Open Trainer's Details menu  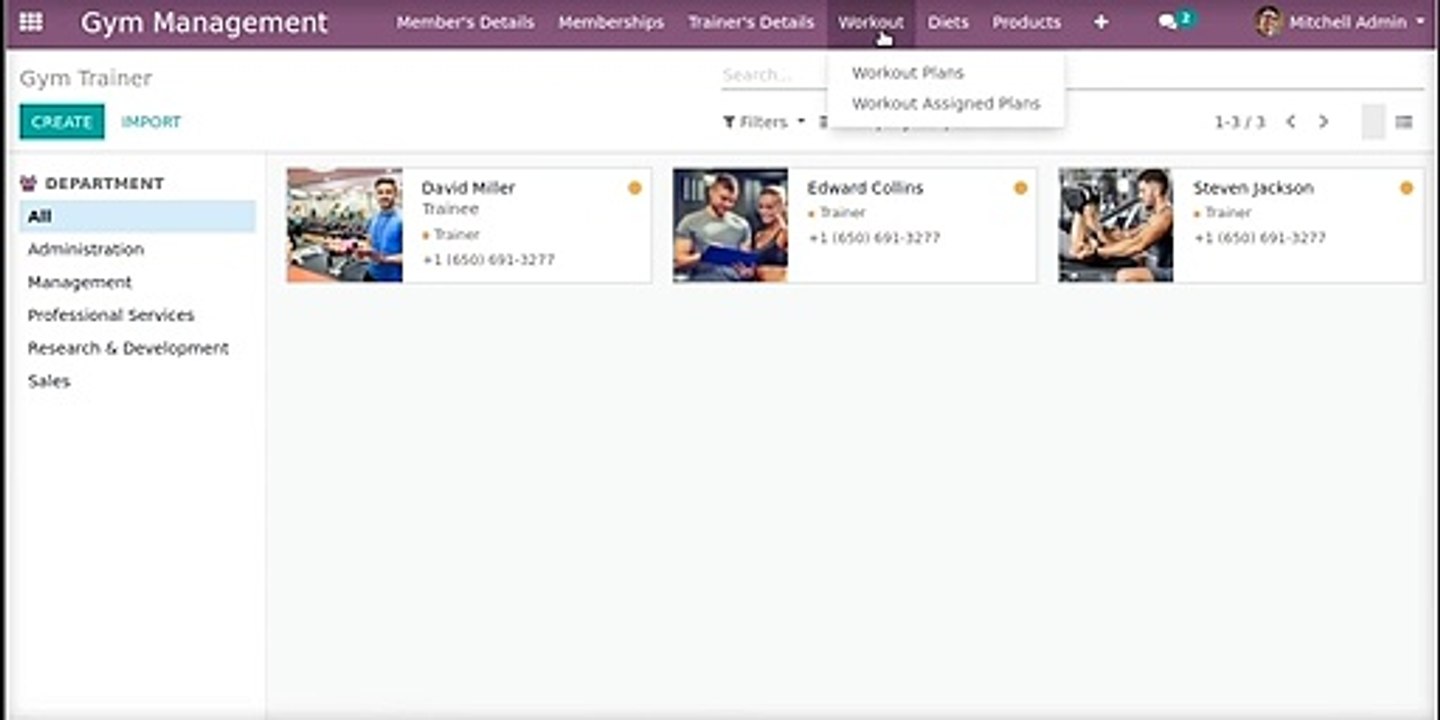751,22
